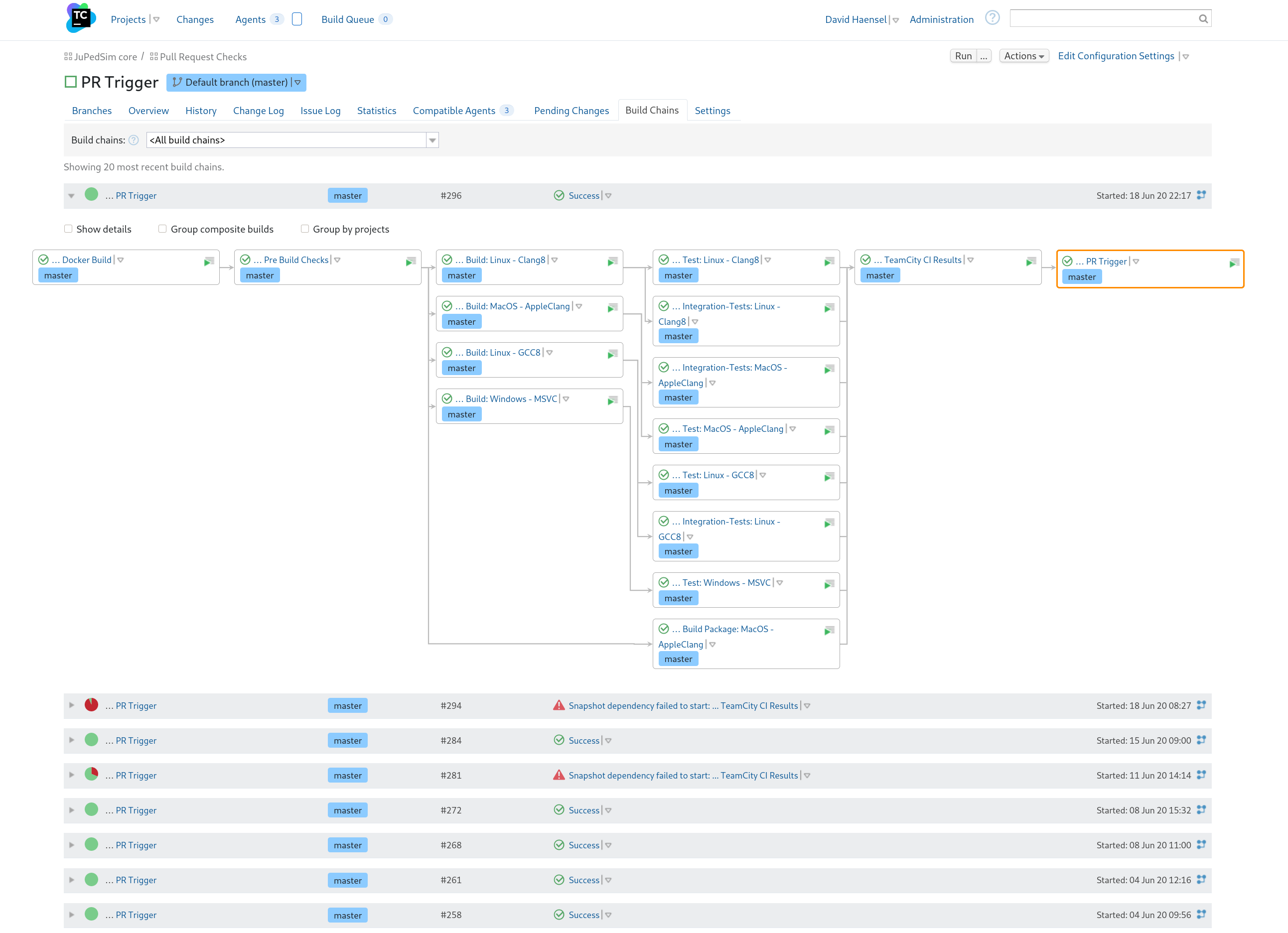Screen dimensions: 1288x933
Task: Go to Pull Request Checks breadcrumb
Action: click(x=203, y=57)
